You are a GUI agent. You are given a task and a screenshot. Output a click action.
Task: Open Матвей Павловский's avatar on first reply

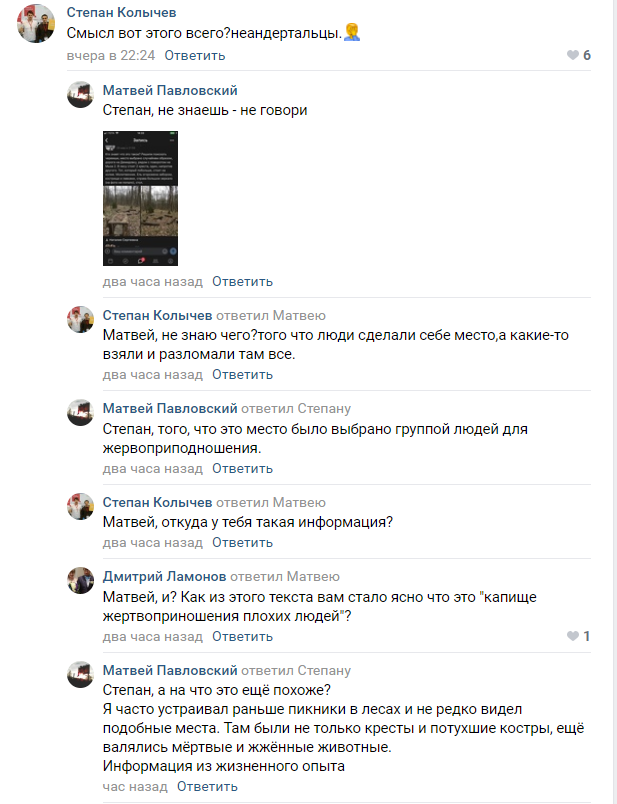[x=80, y=94]
